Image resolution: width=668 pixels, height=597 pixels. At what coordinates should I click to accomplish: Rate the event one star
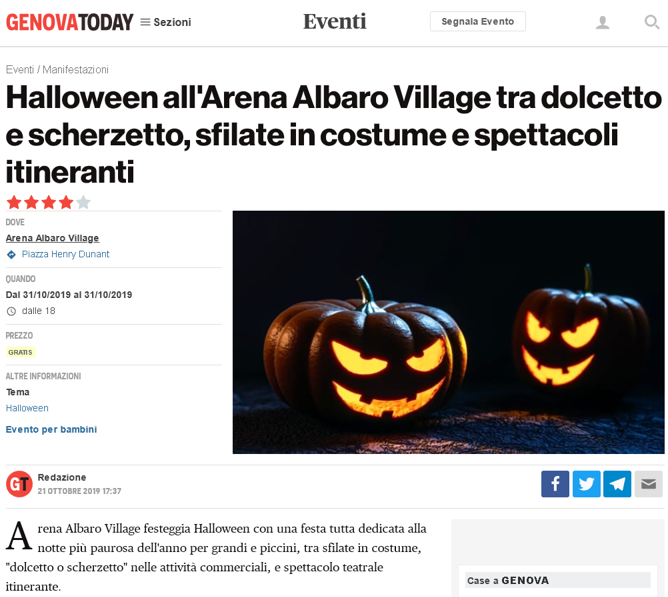pos(14,202)
